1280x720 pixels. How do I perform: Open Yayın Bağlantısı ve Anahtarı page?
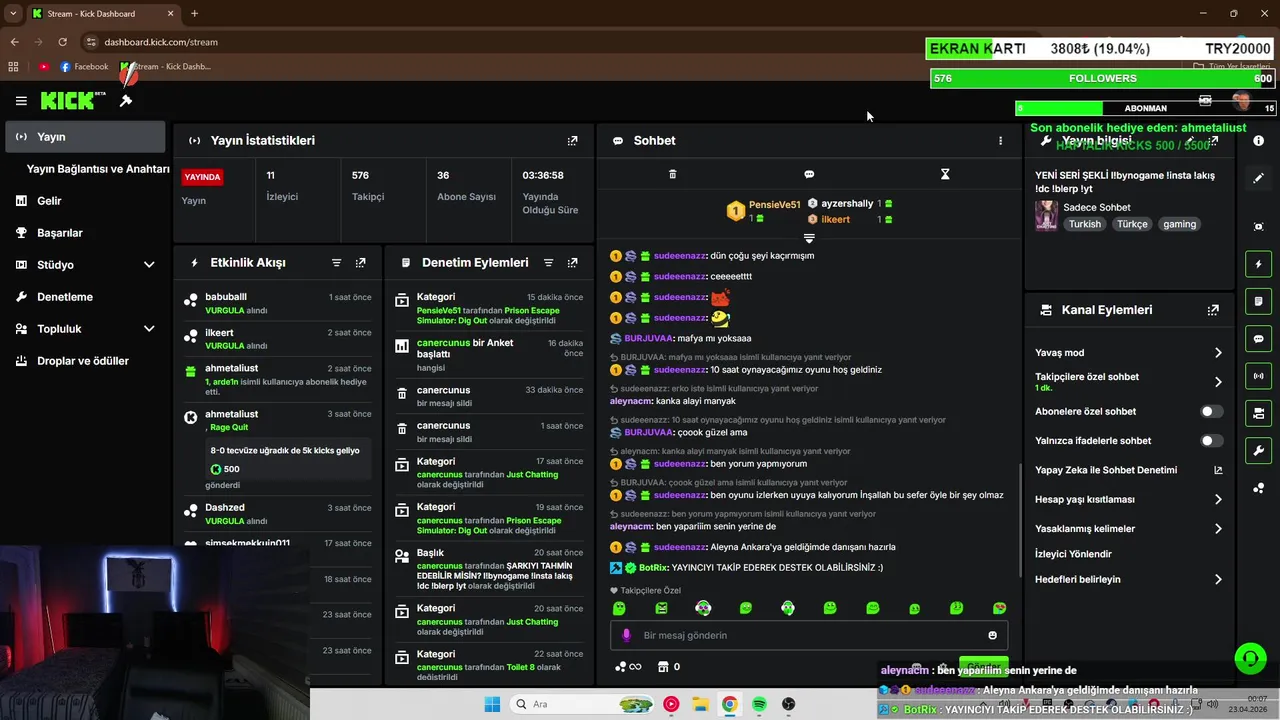pos(98,169)
